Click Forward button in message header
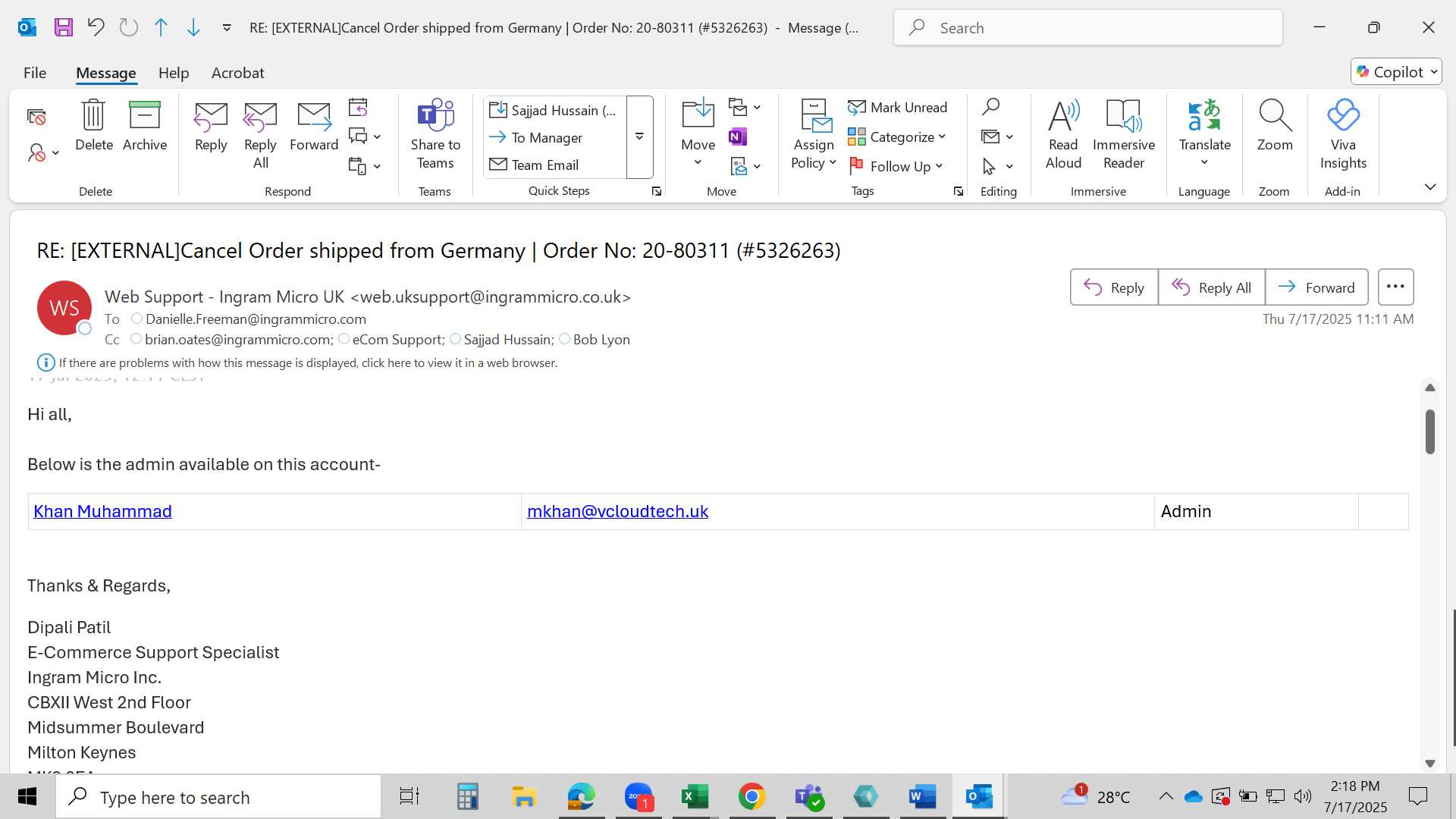This screenshot has height=819, width=1456. tap(1316, 287)
